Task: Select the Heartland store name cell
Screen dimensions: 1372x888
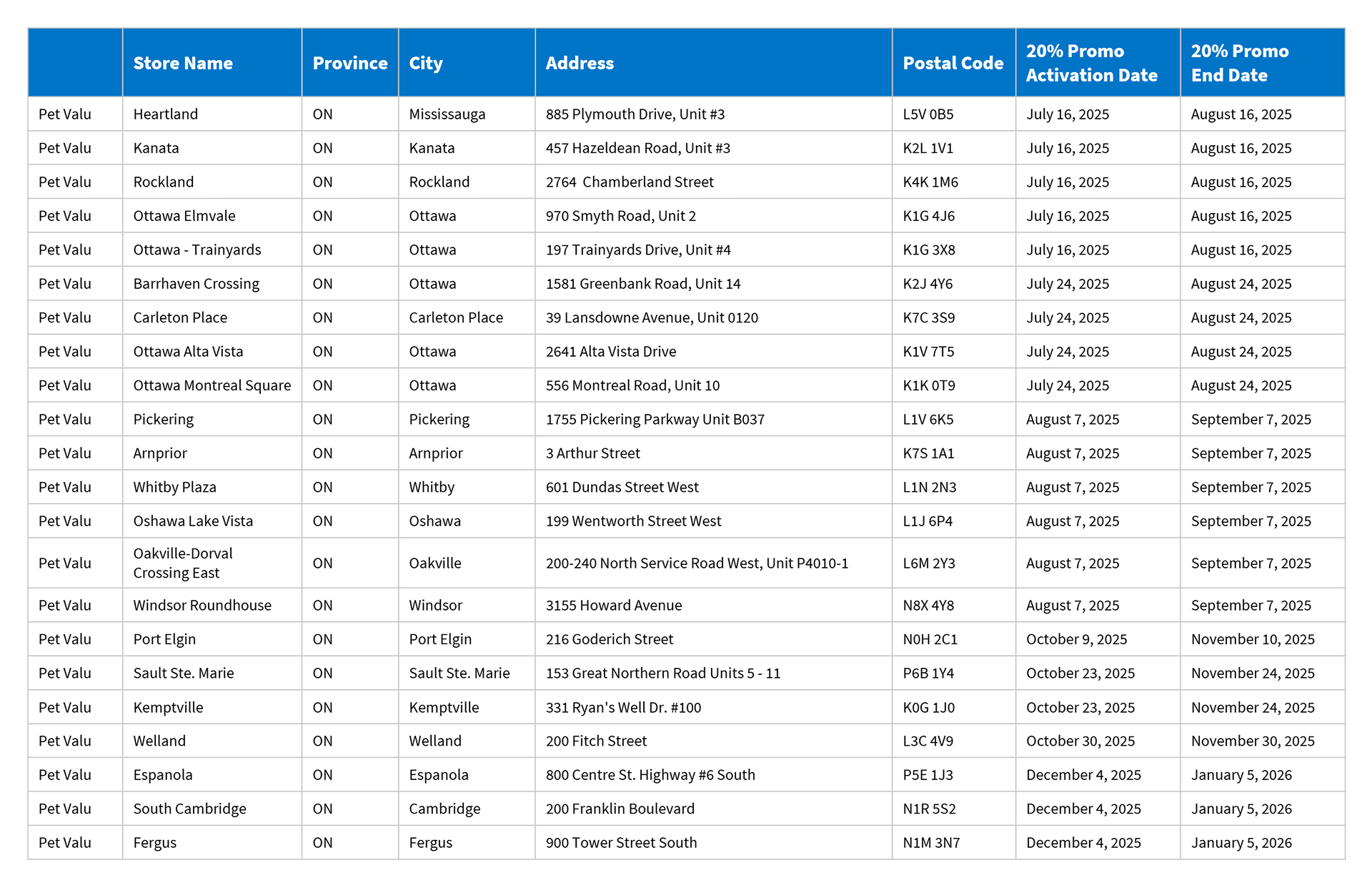Action: point(166,114)
